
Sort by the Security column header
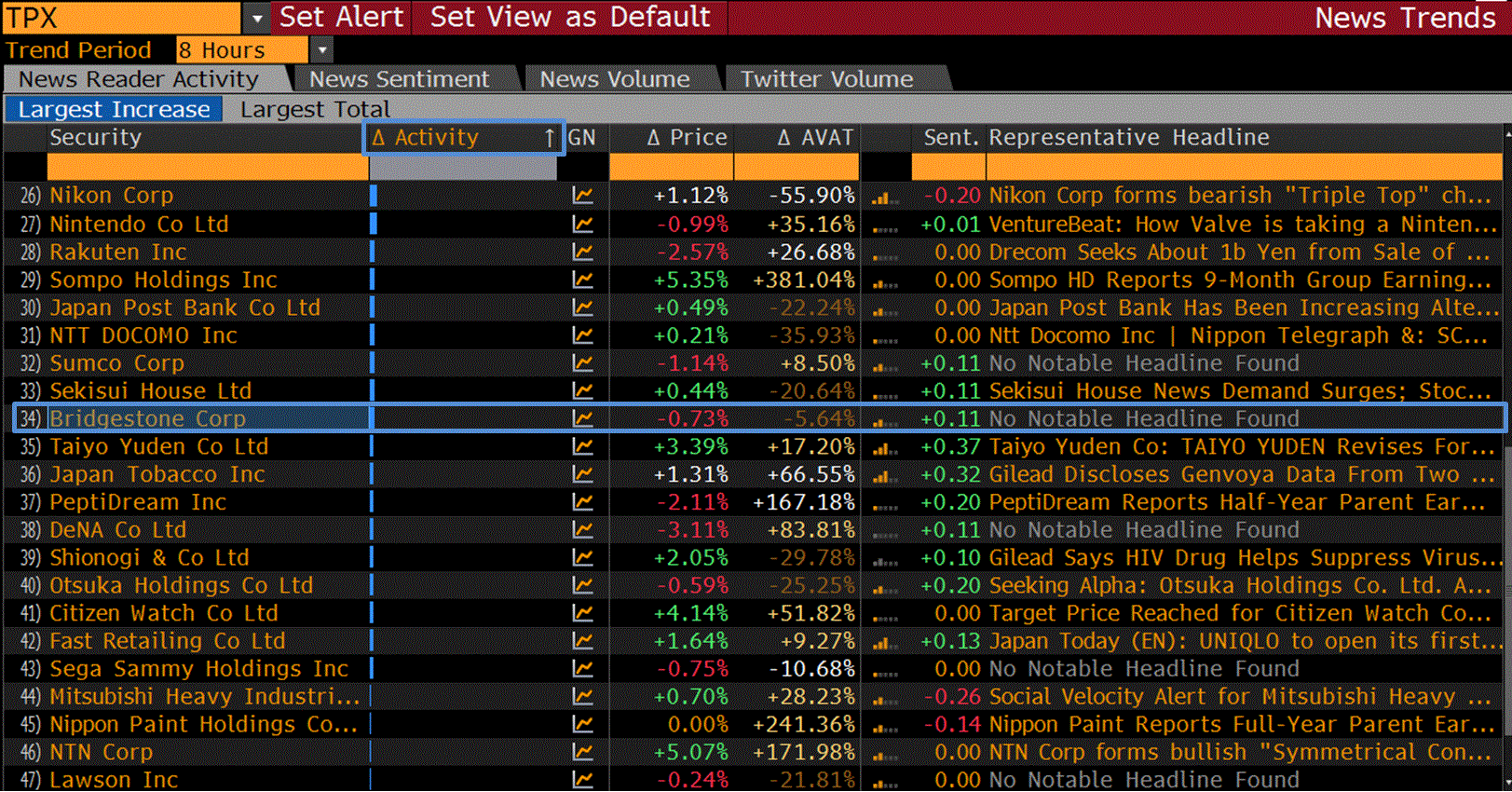click(x=205, y=138)
